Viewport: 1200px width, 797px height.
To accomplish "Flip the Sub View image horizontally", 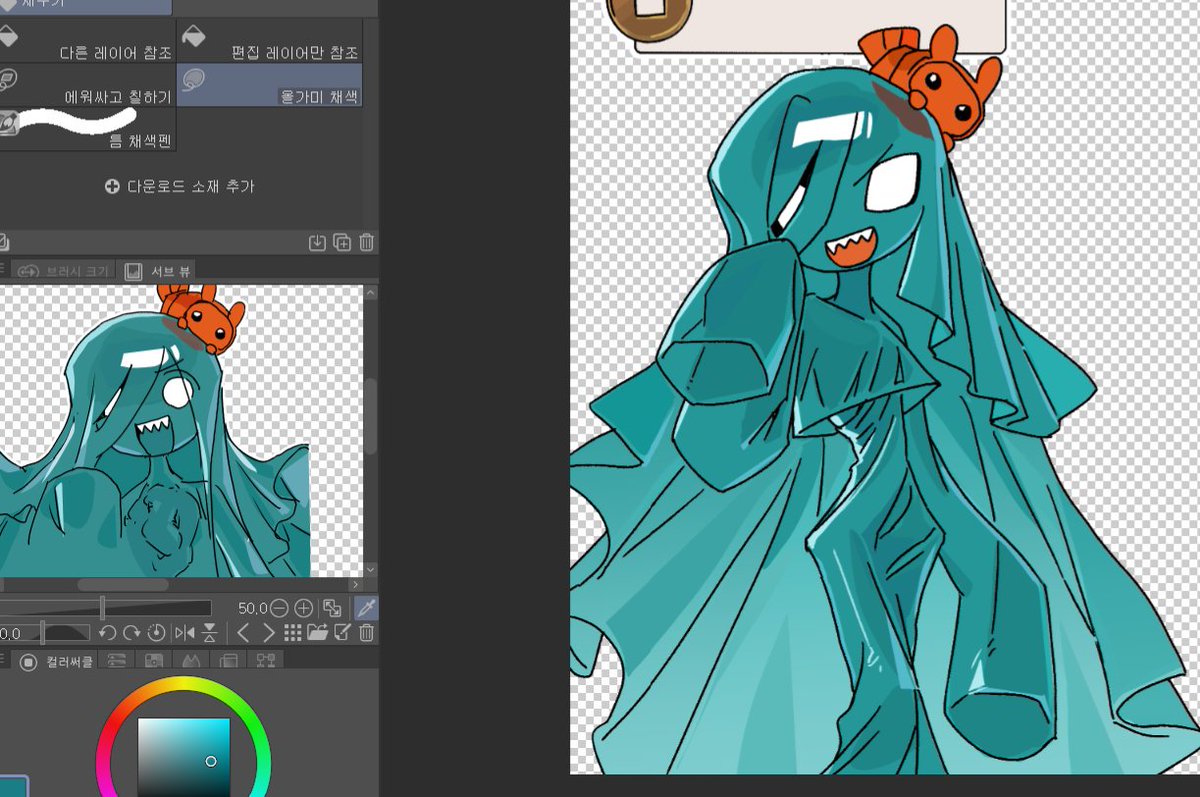I will pos(185,633).
